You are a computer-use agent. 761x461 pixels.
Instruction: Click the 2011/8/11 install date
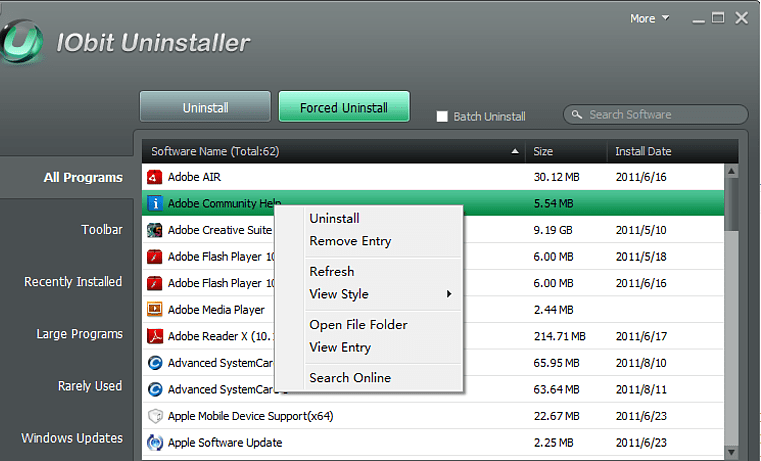coord(641,389)
